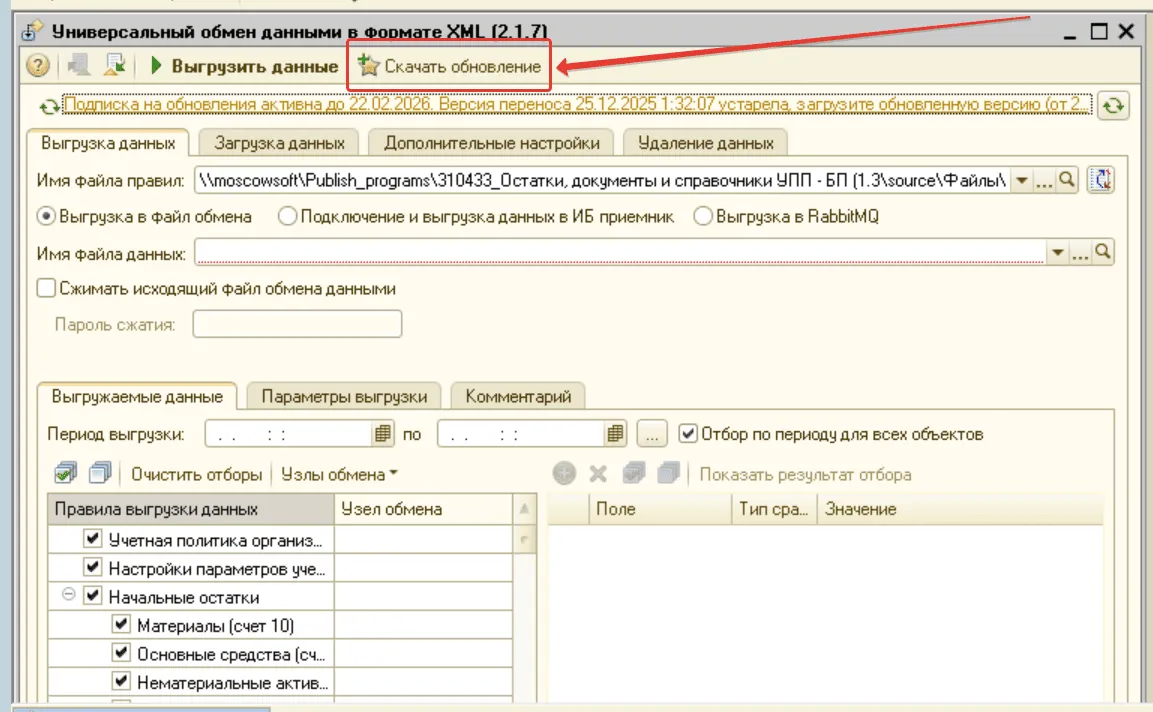Switch to the Загрузка данных tab

click(x=279, y=143)
